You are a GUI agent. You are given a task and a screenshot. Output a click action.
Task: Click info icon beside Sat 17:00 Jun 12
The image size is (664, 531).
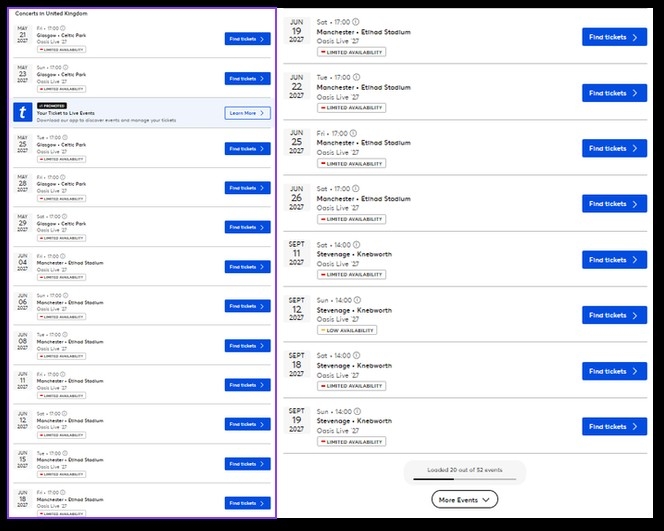tap(64, 413)
